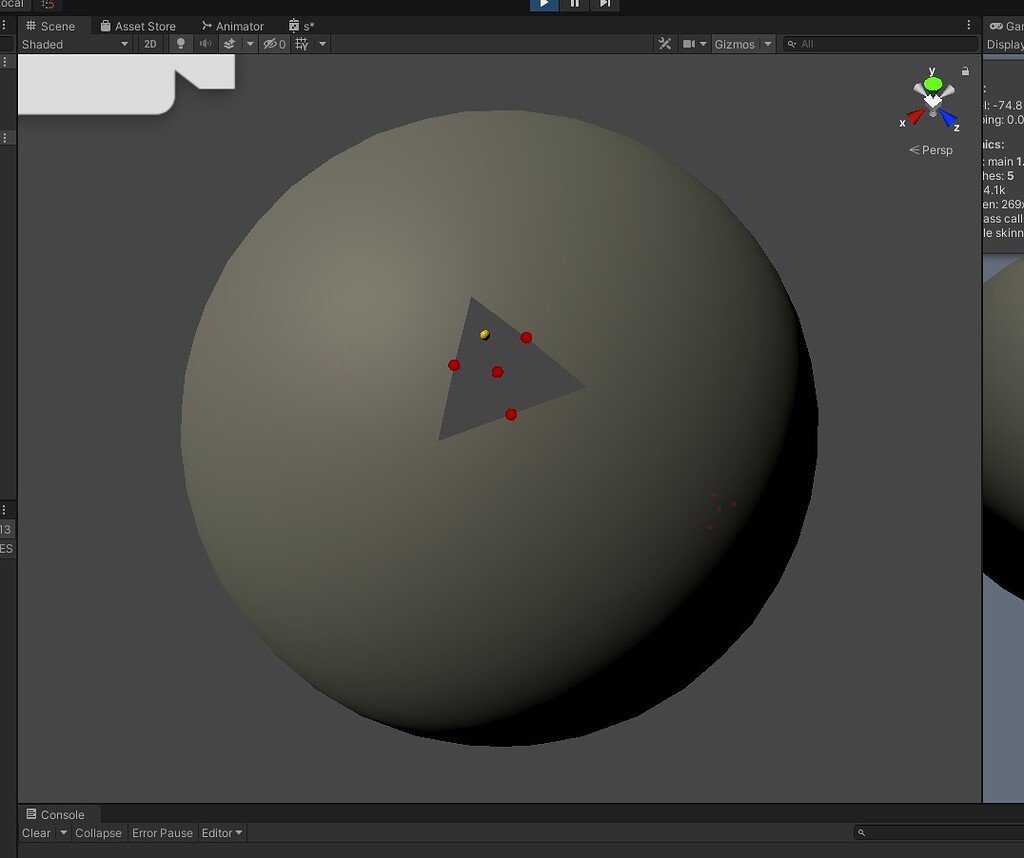The height and width of the screenshot is (858, 1024).
Task: Open the effects options icon in Scene toolbar
Action: click(230, 43)
